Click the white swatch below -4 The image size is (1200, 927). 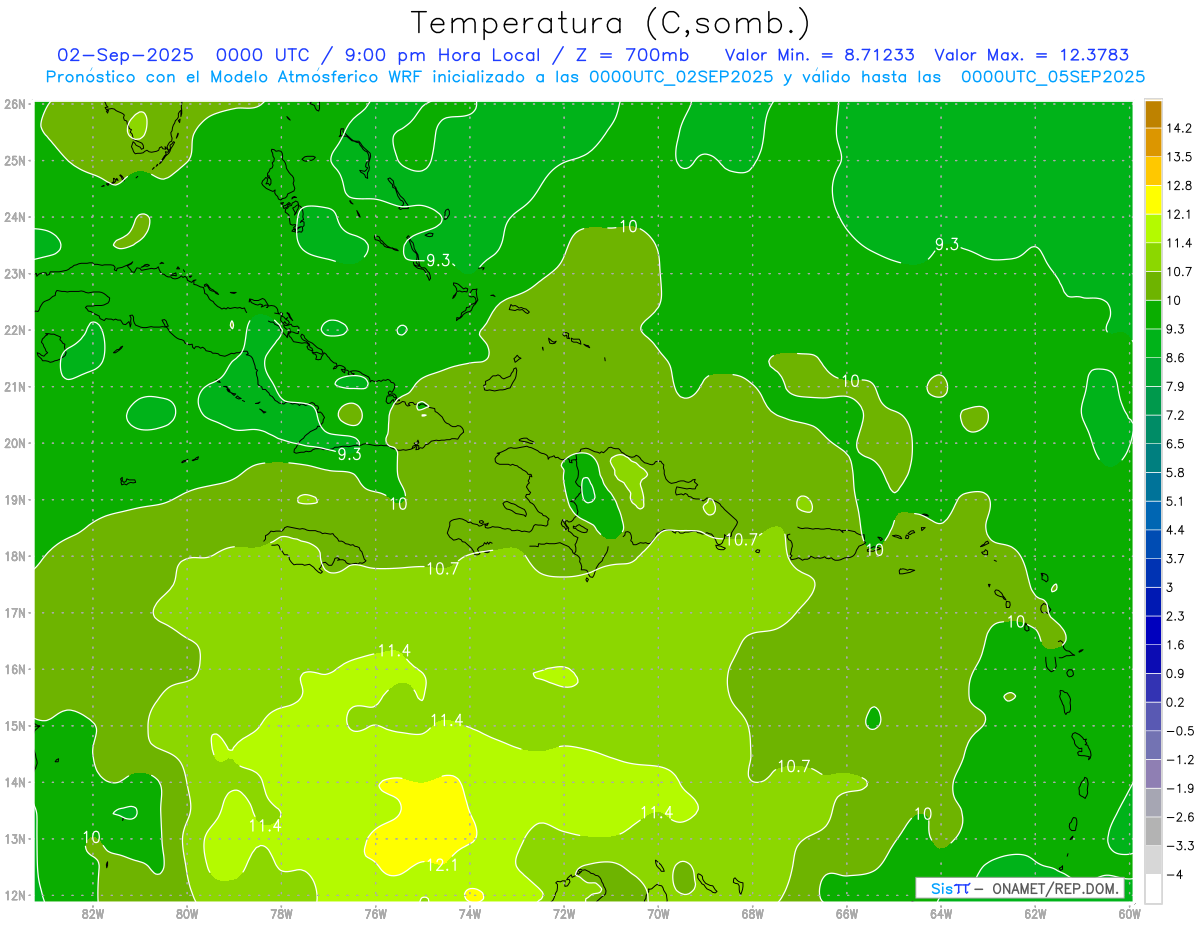[1153, 888]
